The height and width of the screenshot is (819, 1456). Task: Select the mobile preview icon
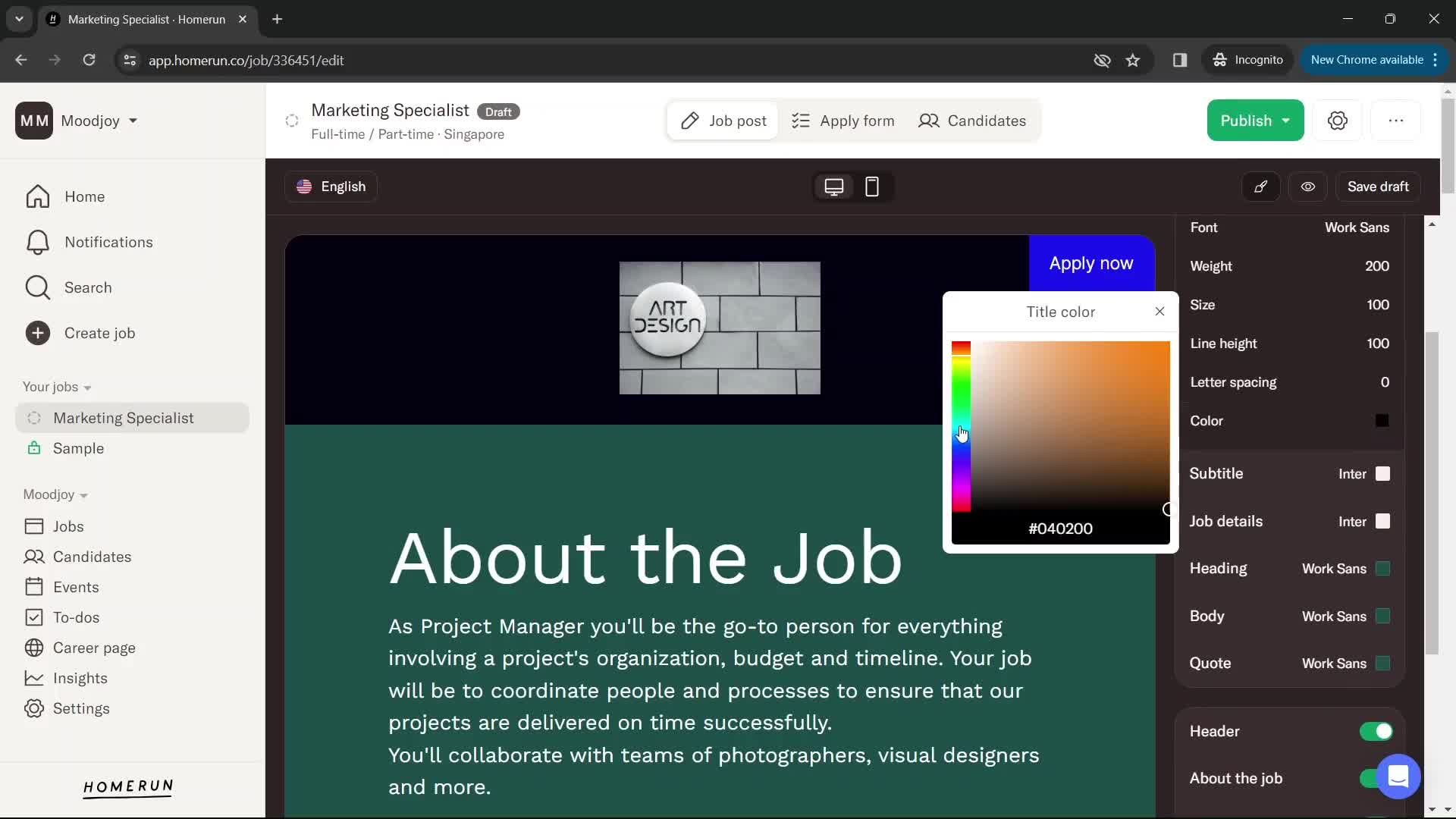(871, 186)
